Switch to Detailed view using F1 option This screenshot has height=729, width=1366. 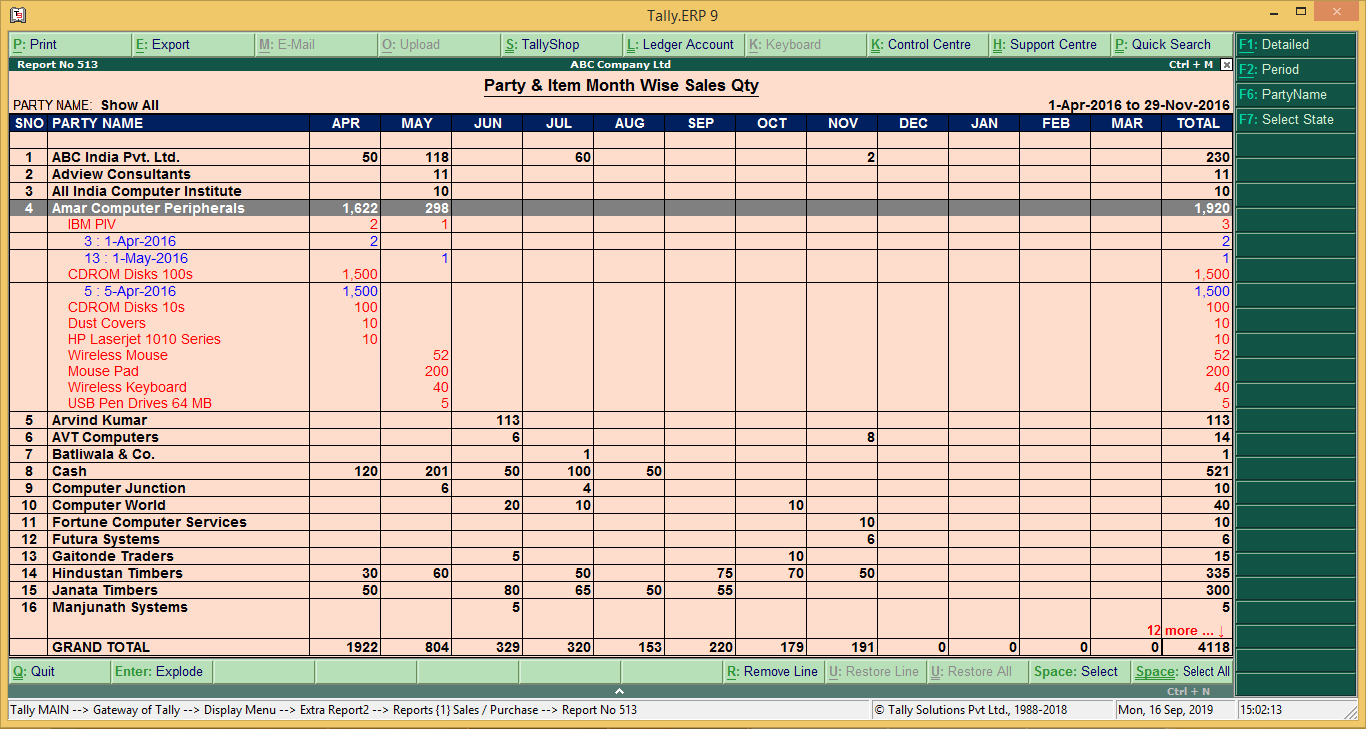[x=1295, y=44]
